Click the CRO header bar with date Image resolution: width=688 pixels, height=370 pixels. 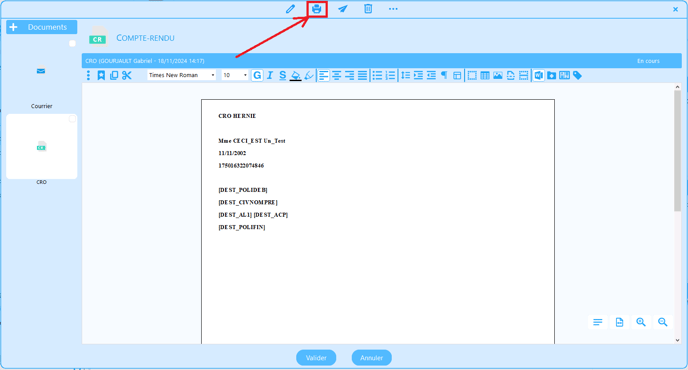(x=382, y=61)
